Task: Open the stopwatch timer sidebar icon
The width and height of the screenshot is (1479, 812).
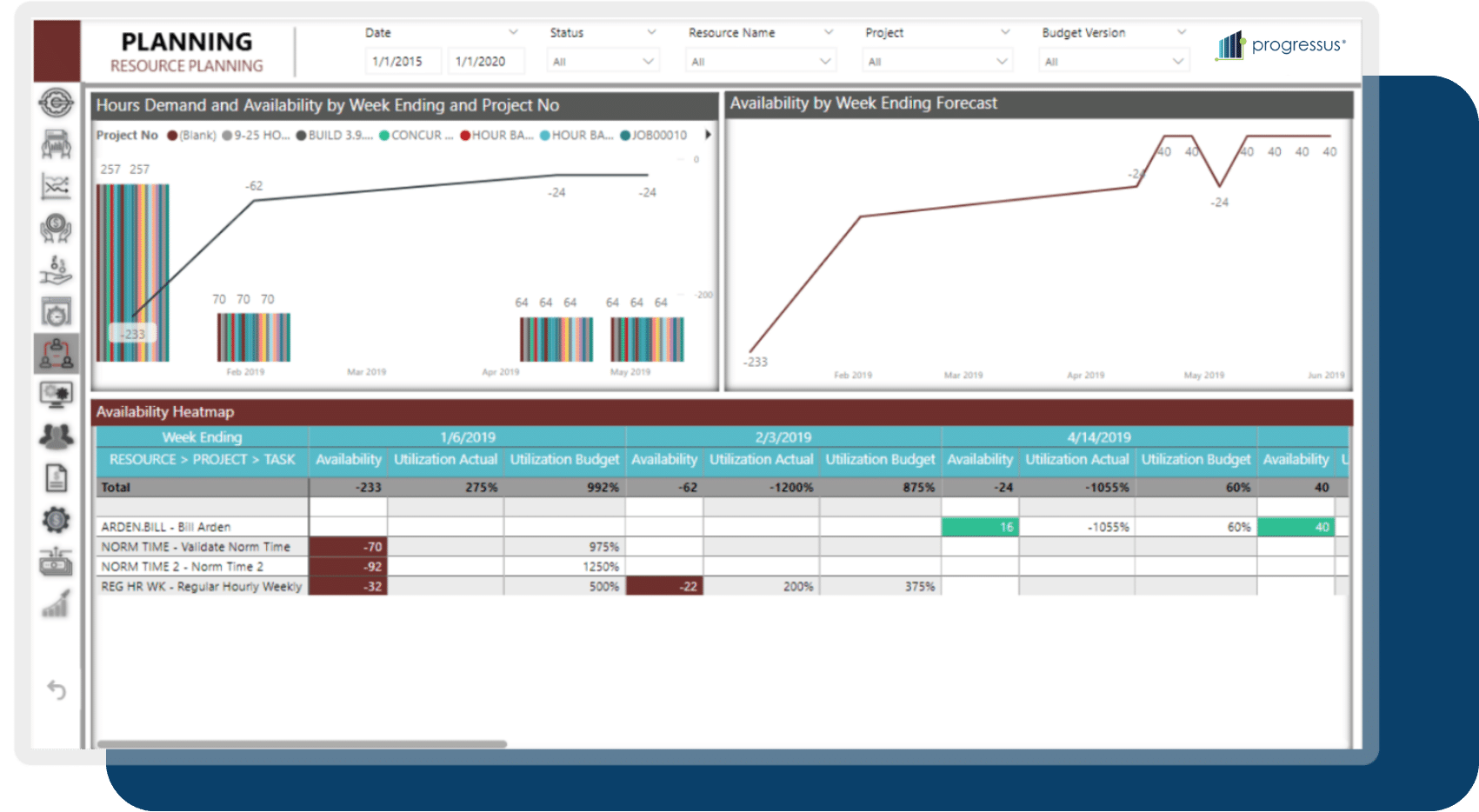Action: point(56,312)
